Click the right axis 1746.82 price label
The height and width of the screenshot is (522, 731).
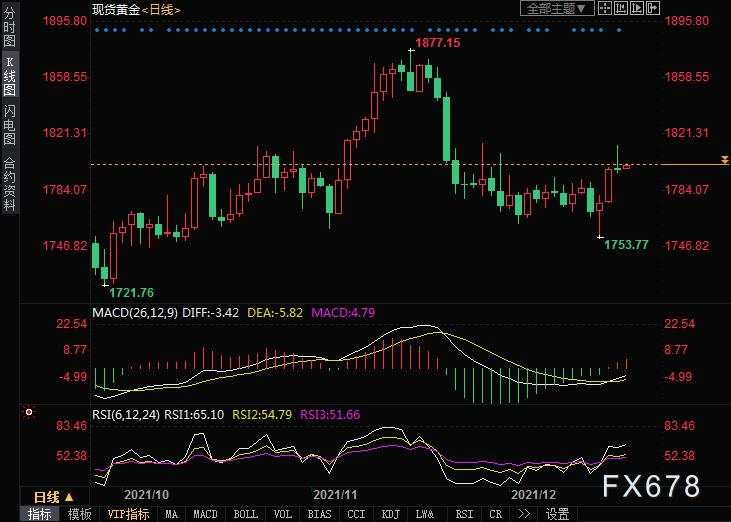point(687,246)
